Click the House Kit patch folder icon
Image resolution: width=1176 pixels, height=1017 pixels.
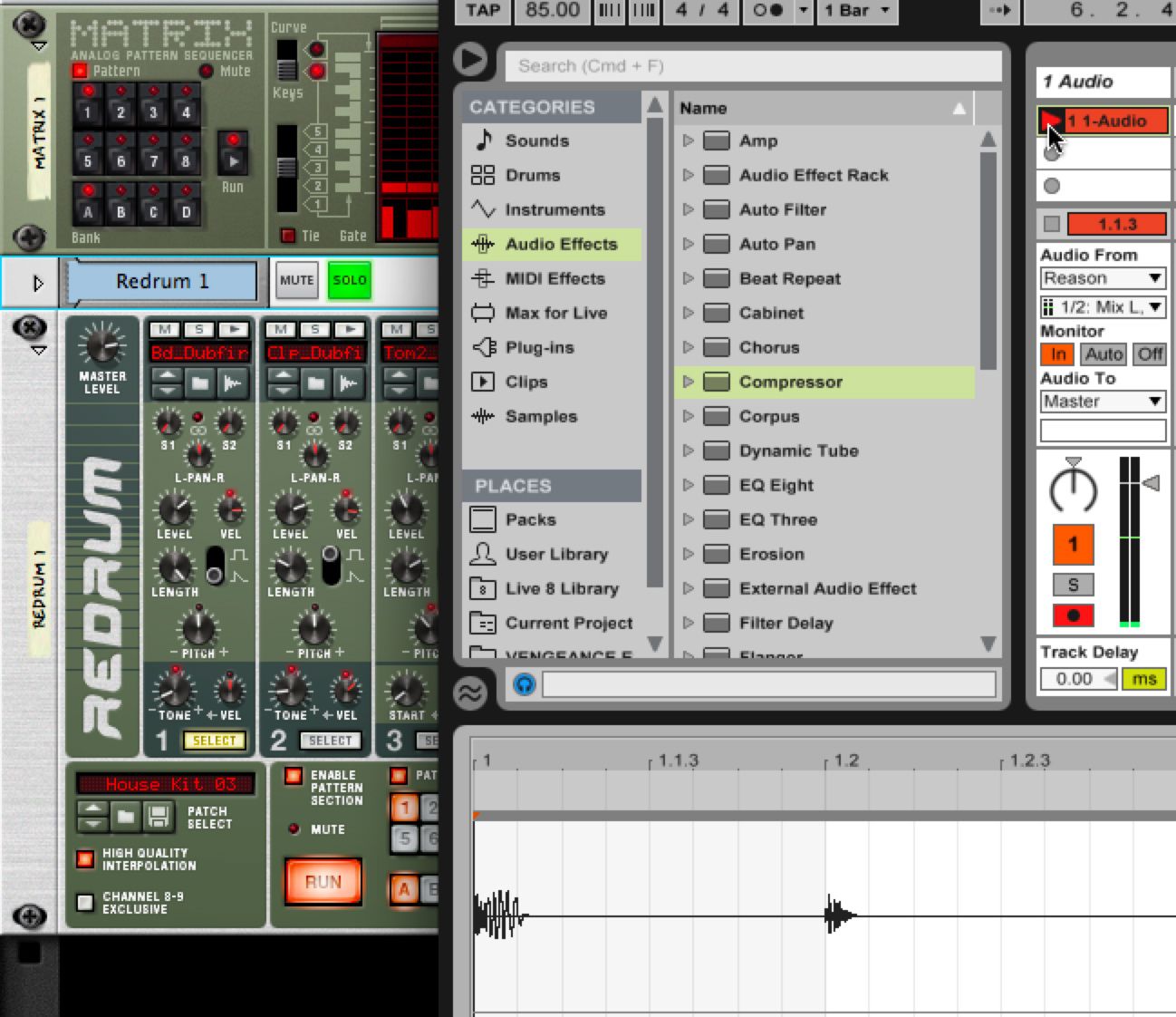pos(126,817)
